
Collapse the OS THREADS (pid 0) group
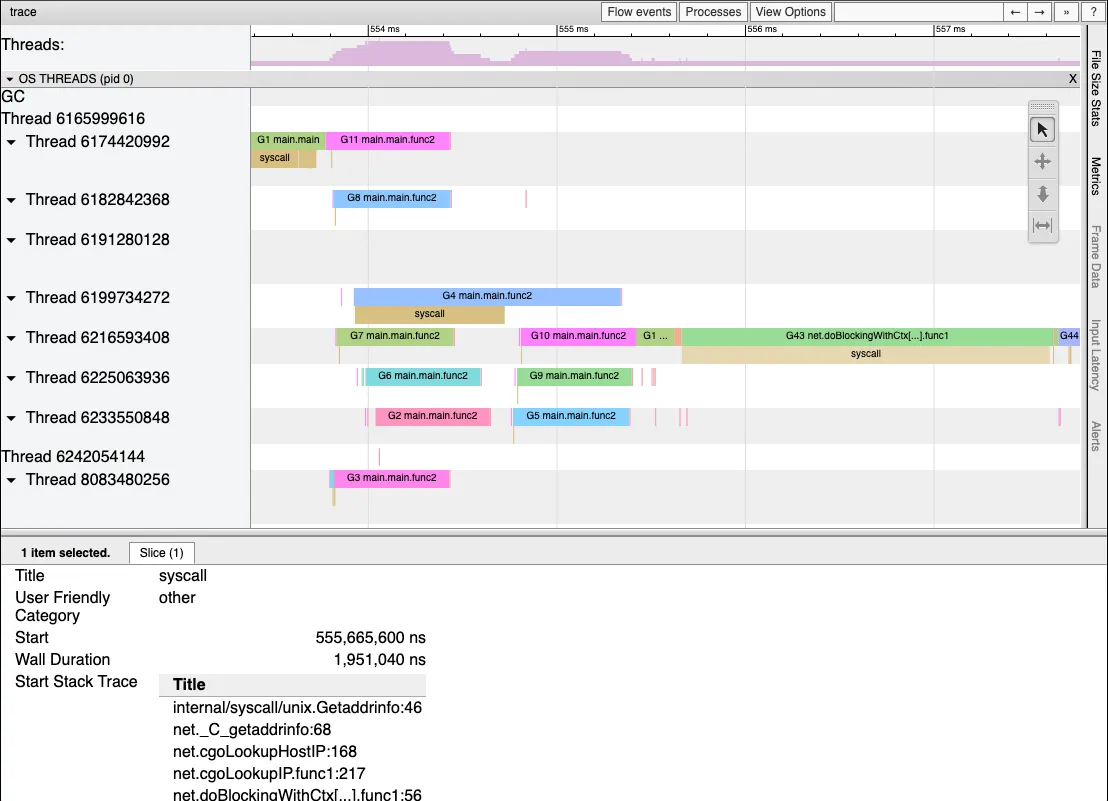tap(10, 79)
